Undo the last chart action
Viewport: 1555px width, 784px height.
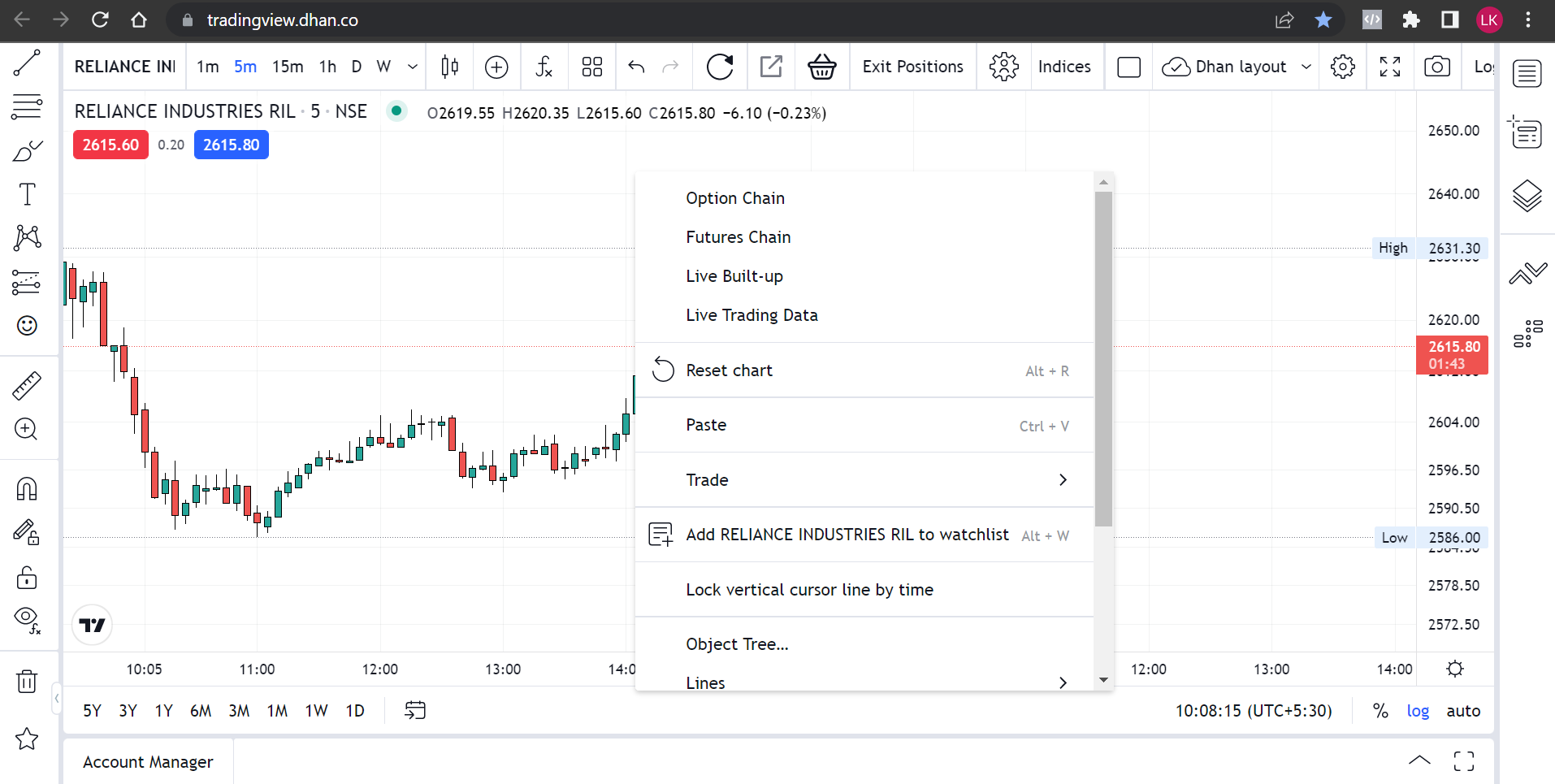click(x=636, y=67)
